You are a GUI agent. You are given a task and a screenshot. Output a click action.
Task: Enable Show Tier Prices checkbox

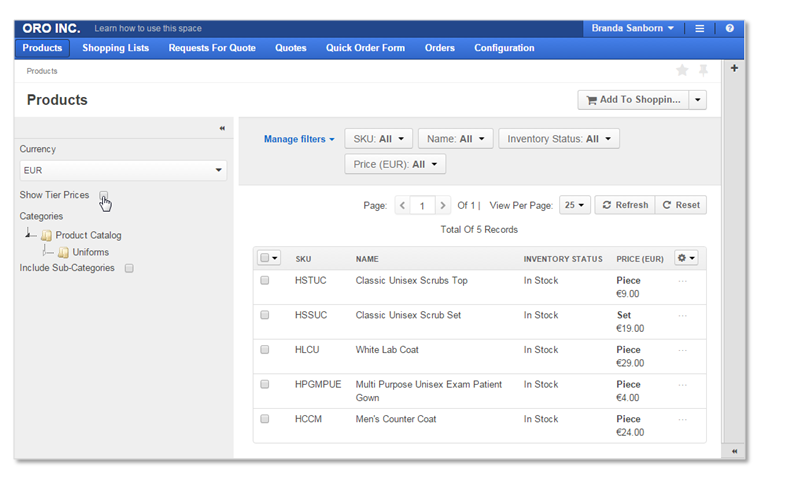tap(104, 195)
